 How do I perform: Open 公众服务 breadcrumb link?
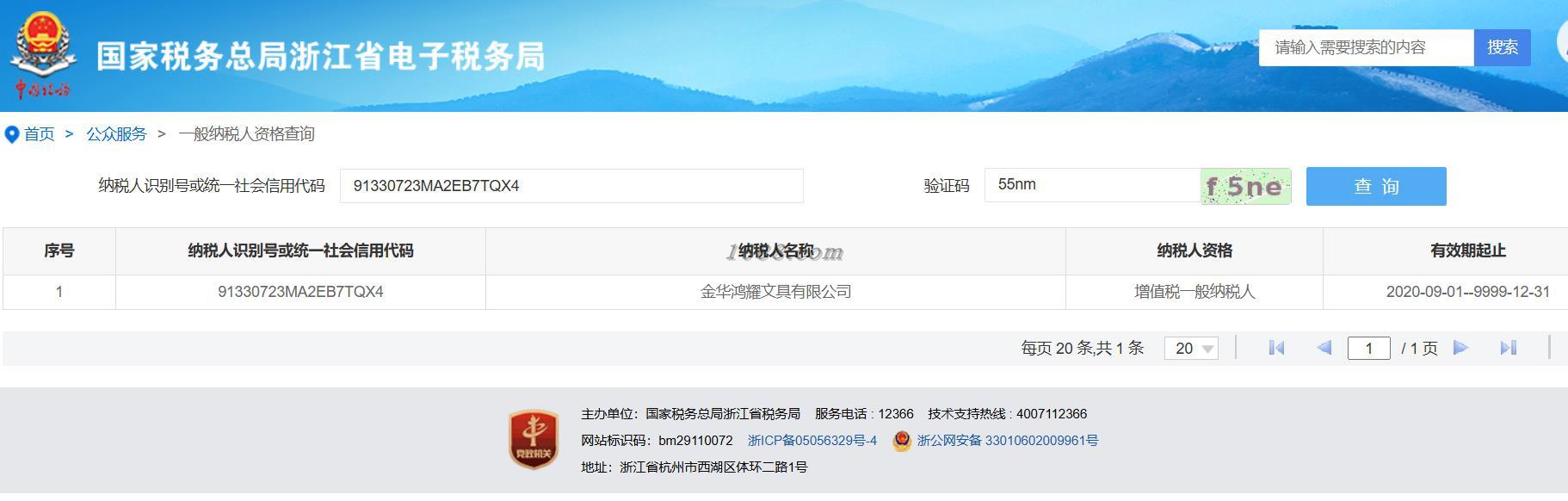pyautogui.click(x=116, y=134)
